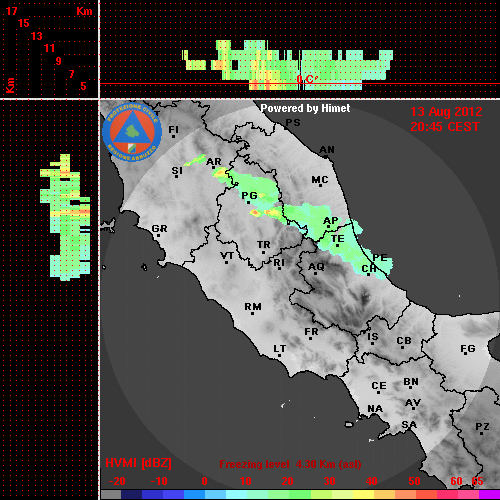Screen dimensions: 500x500
Task: Click the Protezione Civile Regione Abruzzo logo
Action: point(132,132)
